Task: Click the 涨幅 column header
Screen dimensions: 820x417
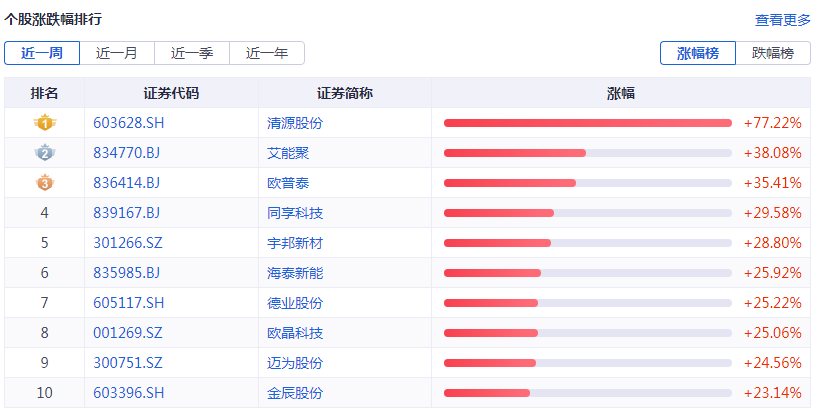Action: (621, 93)
